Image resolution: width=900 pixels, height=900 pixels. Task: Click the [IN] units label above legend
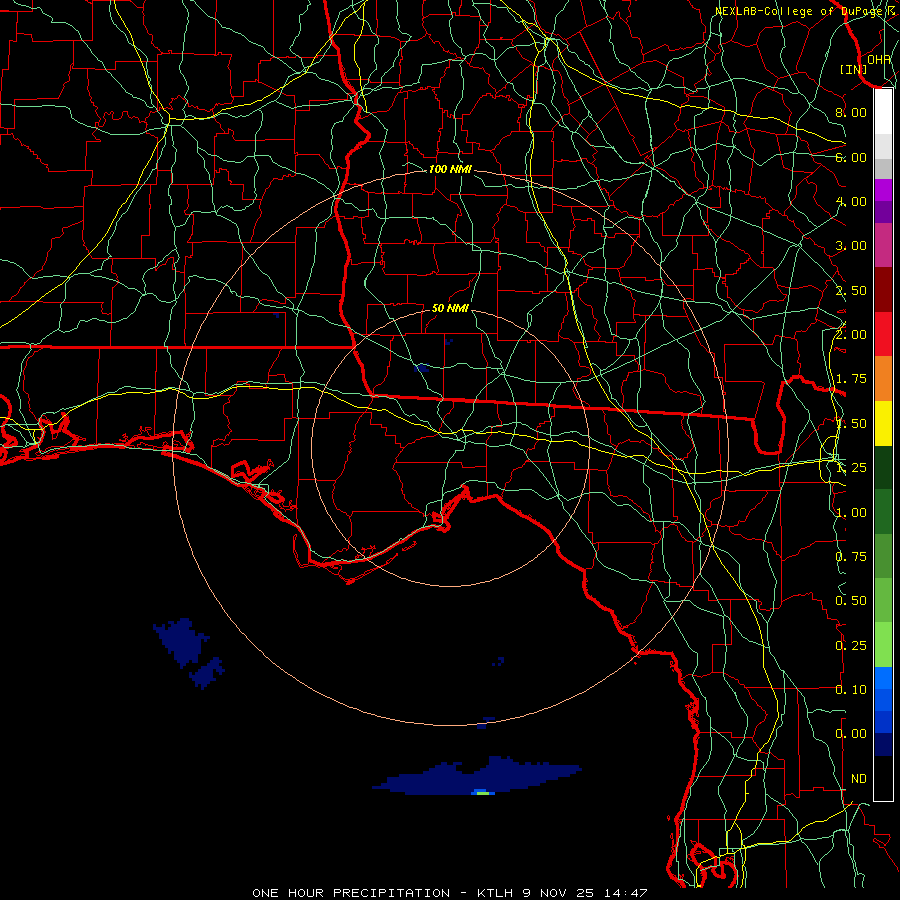[853, 69]
